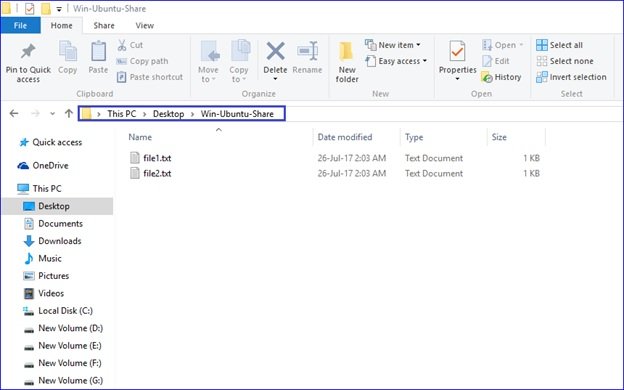Viewport: 624px width, 390px height.
Task: Select file2.txt in file list
Action: tap(157, 174)
